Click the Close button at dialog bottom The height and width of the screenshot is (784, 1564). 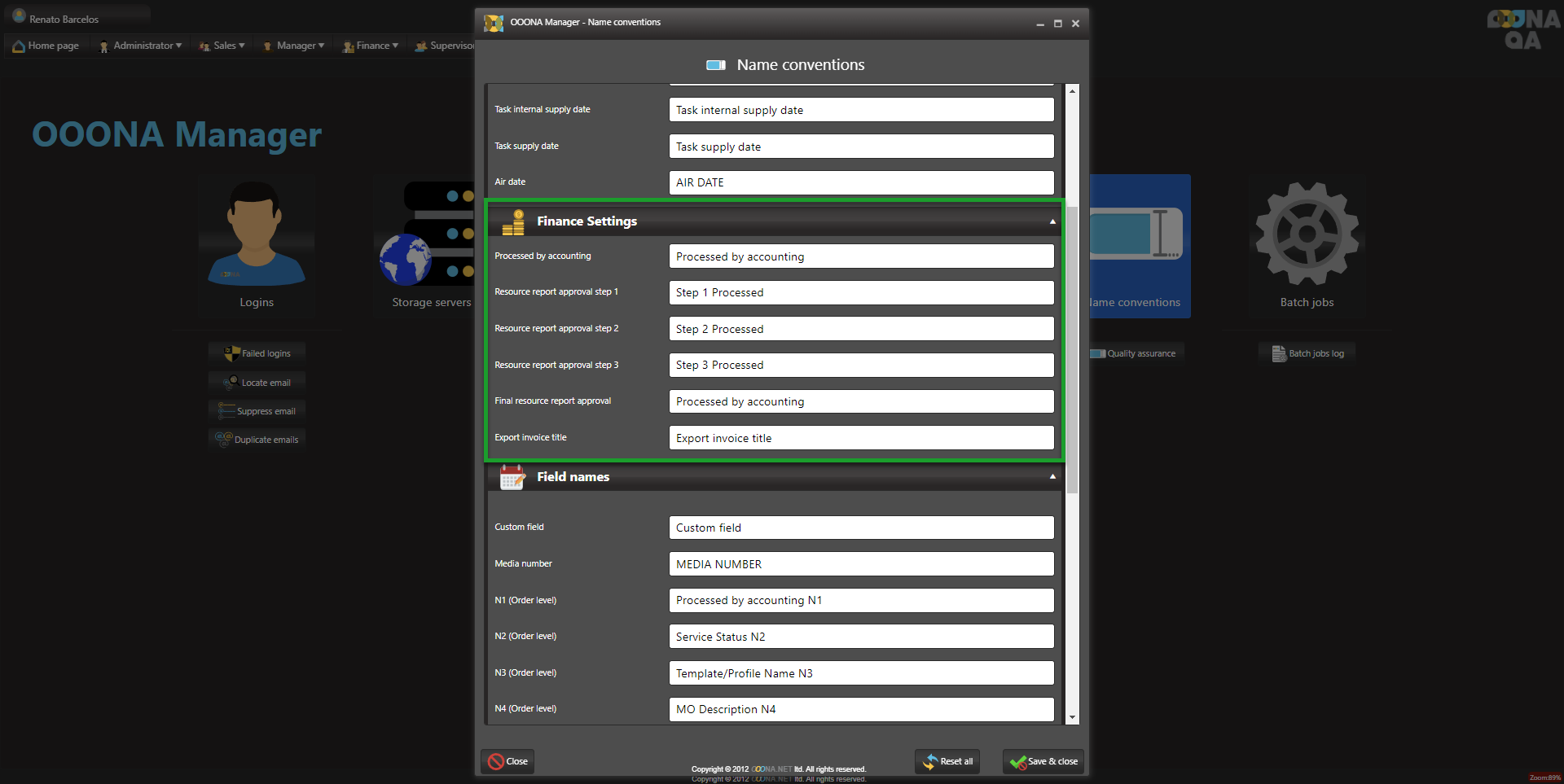click(507, 762)
